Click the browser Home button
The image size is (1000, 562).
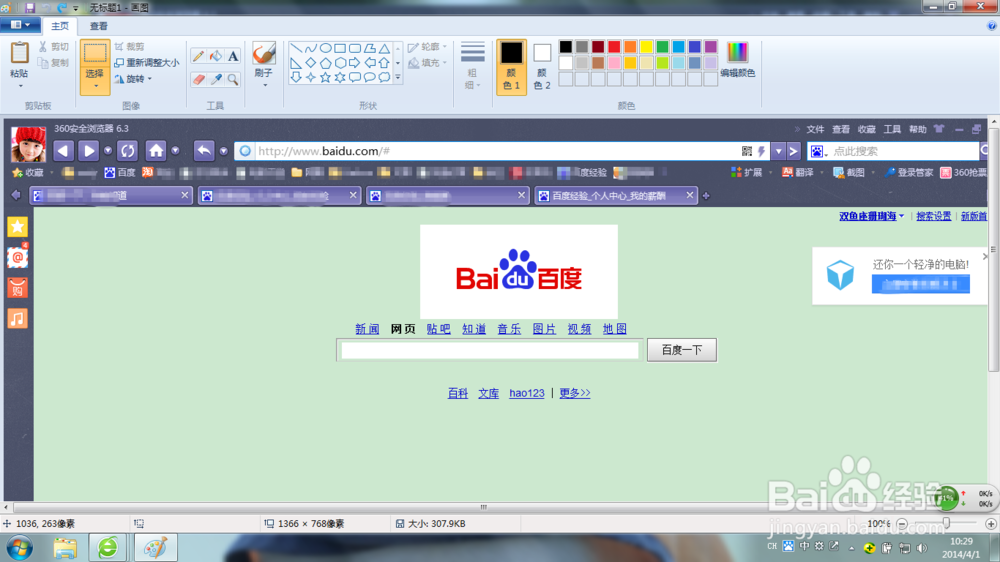(156, 151)
